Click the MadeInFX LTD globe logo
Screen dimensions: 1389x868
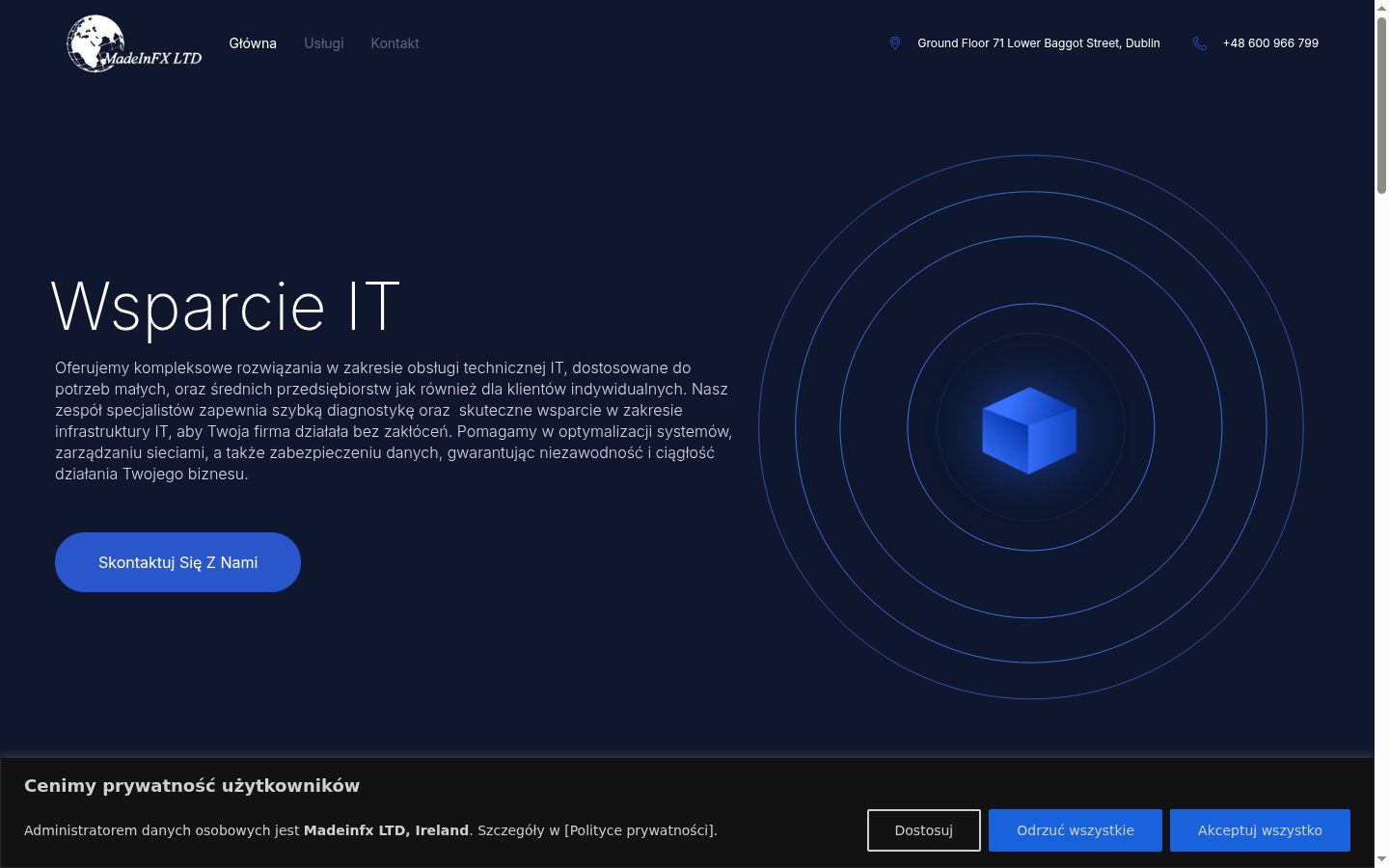tap(134, 43)
